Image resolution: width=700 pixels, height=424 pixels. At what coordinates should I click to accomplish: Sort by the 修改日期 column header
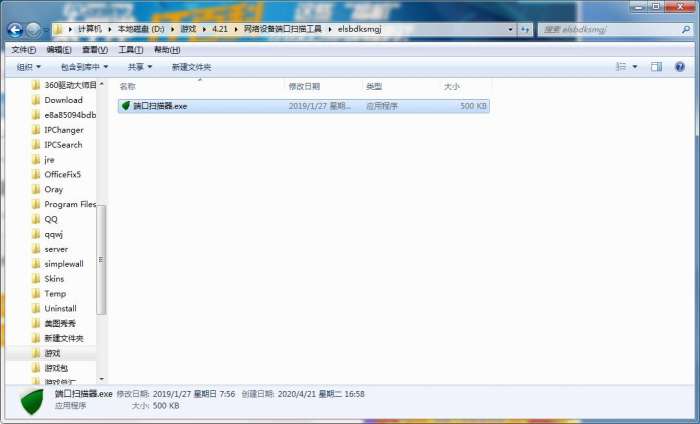pos(322,86)
